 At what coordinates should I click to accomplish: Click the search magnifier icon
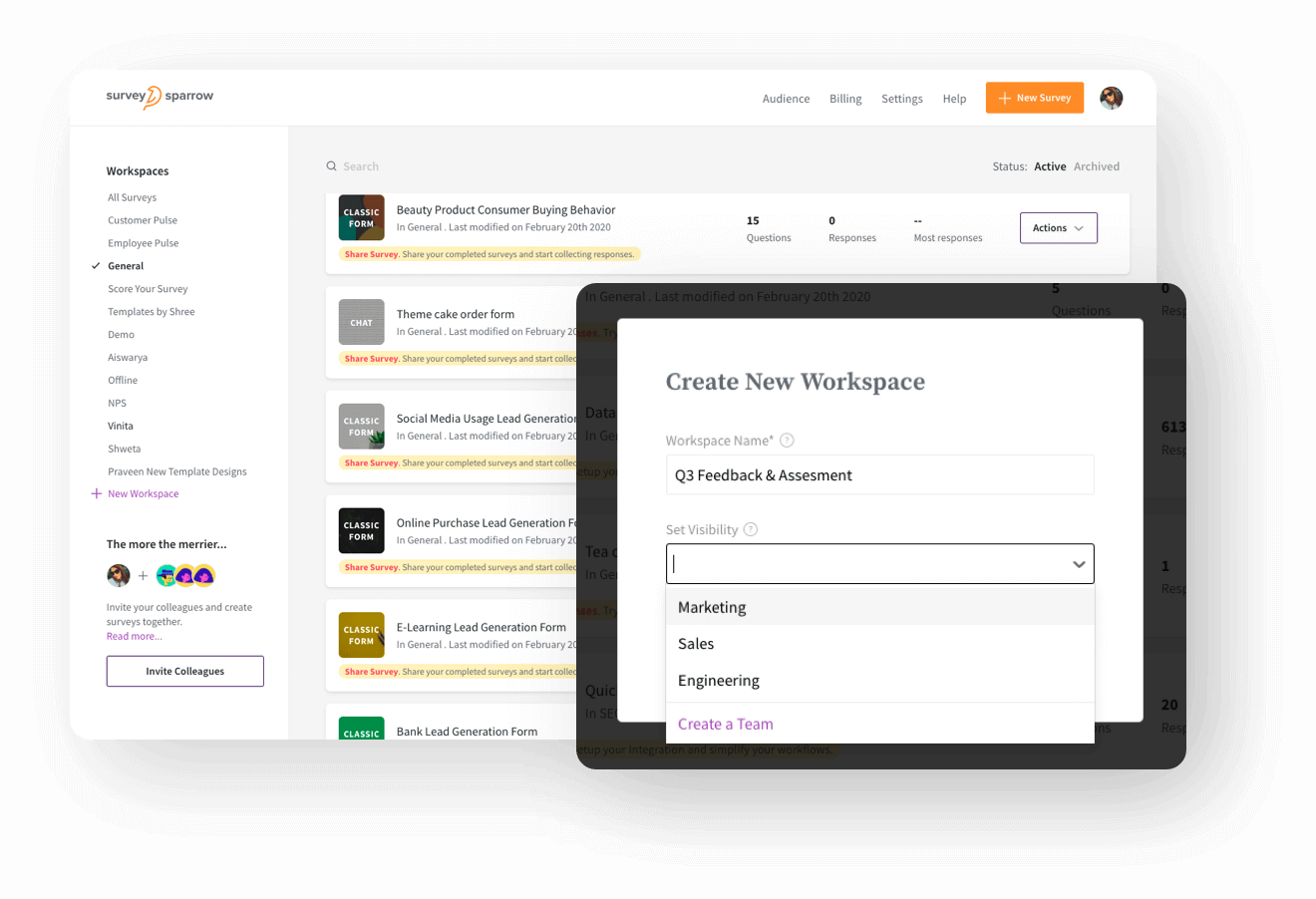[331, 165]
